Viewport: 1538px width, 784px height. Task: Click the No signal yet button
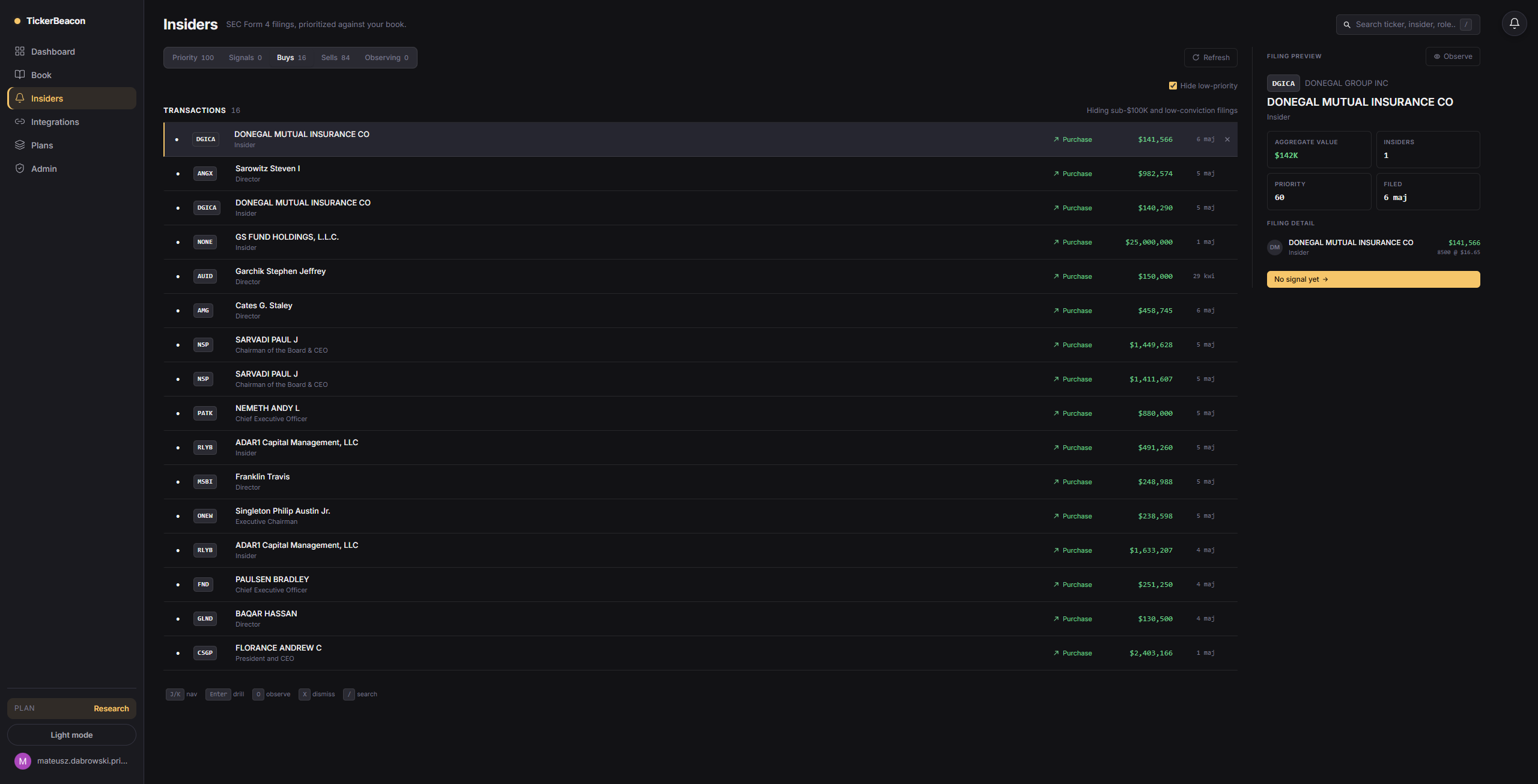coord(1373,279)
